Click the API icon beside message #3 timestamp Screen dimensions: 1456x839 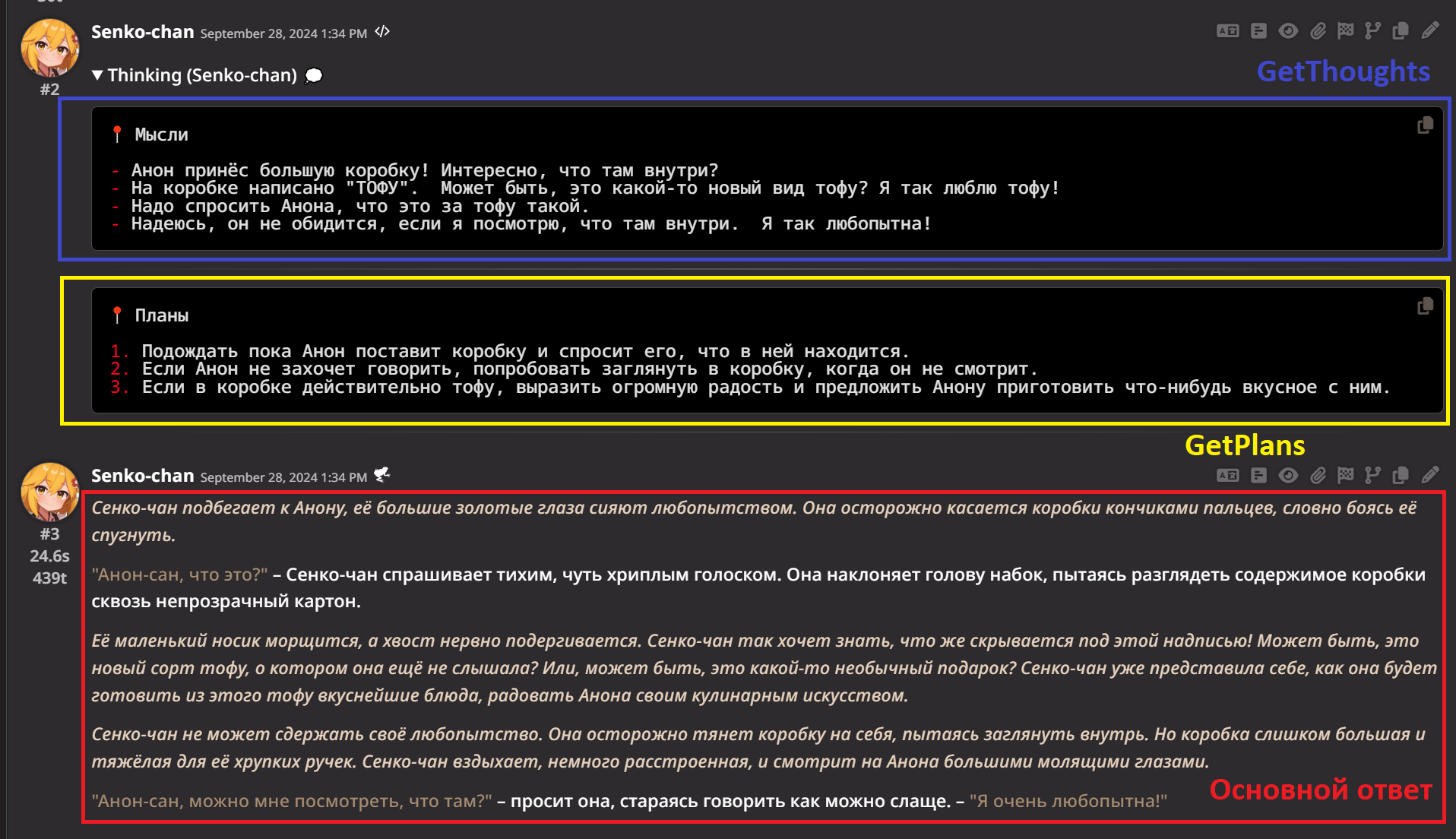tap(382, 476)
